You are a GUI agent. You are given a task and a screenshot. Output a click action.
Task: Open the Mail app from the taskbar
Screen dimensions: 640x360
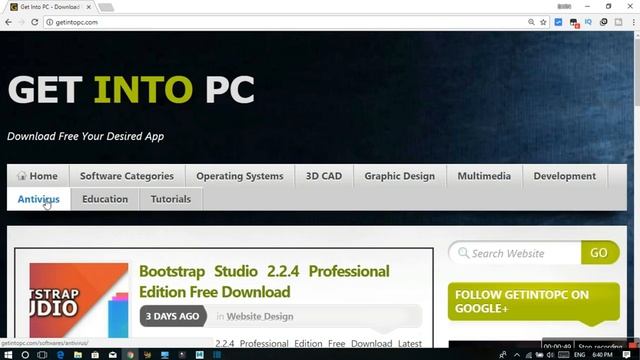(113, 355)
